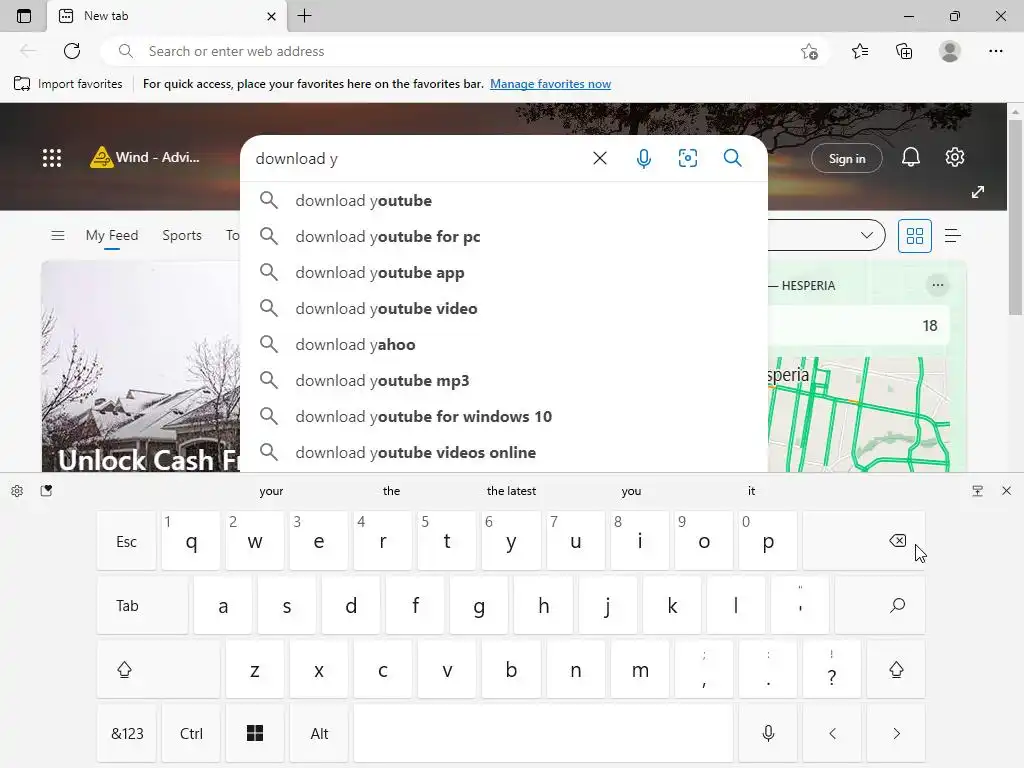Pick keyboard prediction "the latest"

(511, 490)
